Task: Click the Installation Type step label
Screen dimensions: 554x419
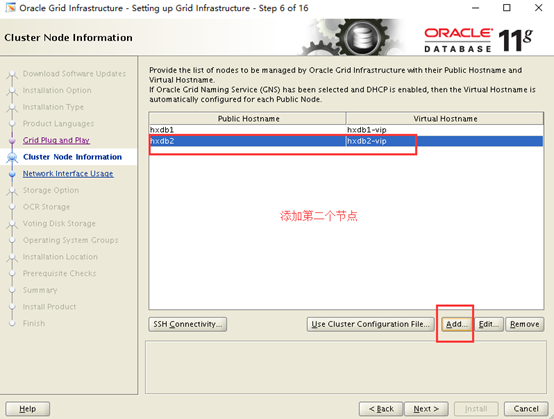Action: (x=53, y=107)
